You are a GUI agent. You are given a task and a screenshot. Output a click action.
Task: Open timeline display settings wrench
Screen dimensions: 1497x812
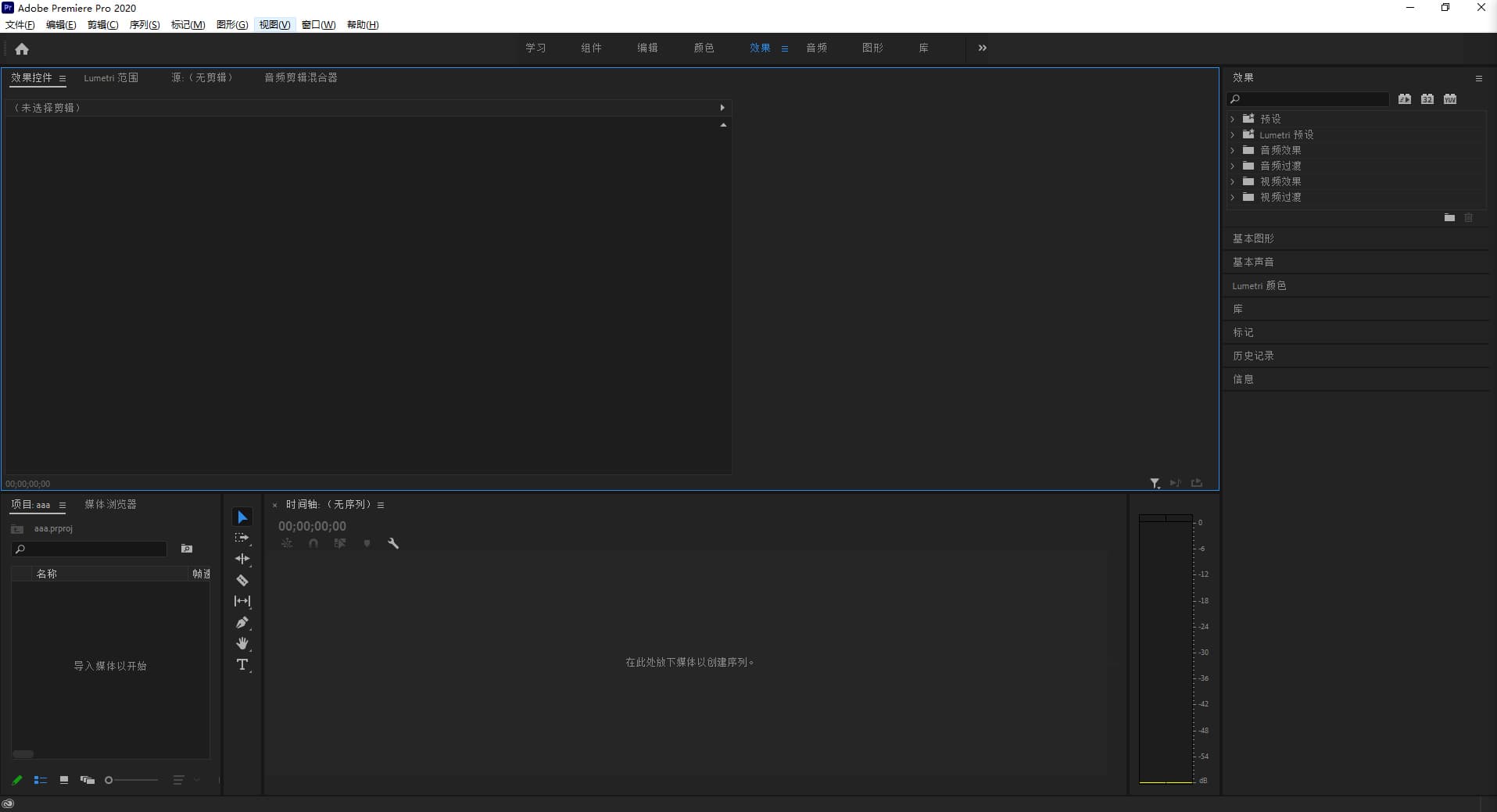coord(393,543)
